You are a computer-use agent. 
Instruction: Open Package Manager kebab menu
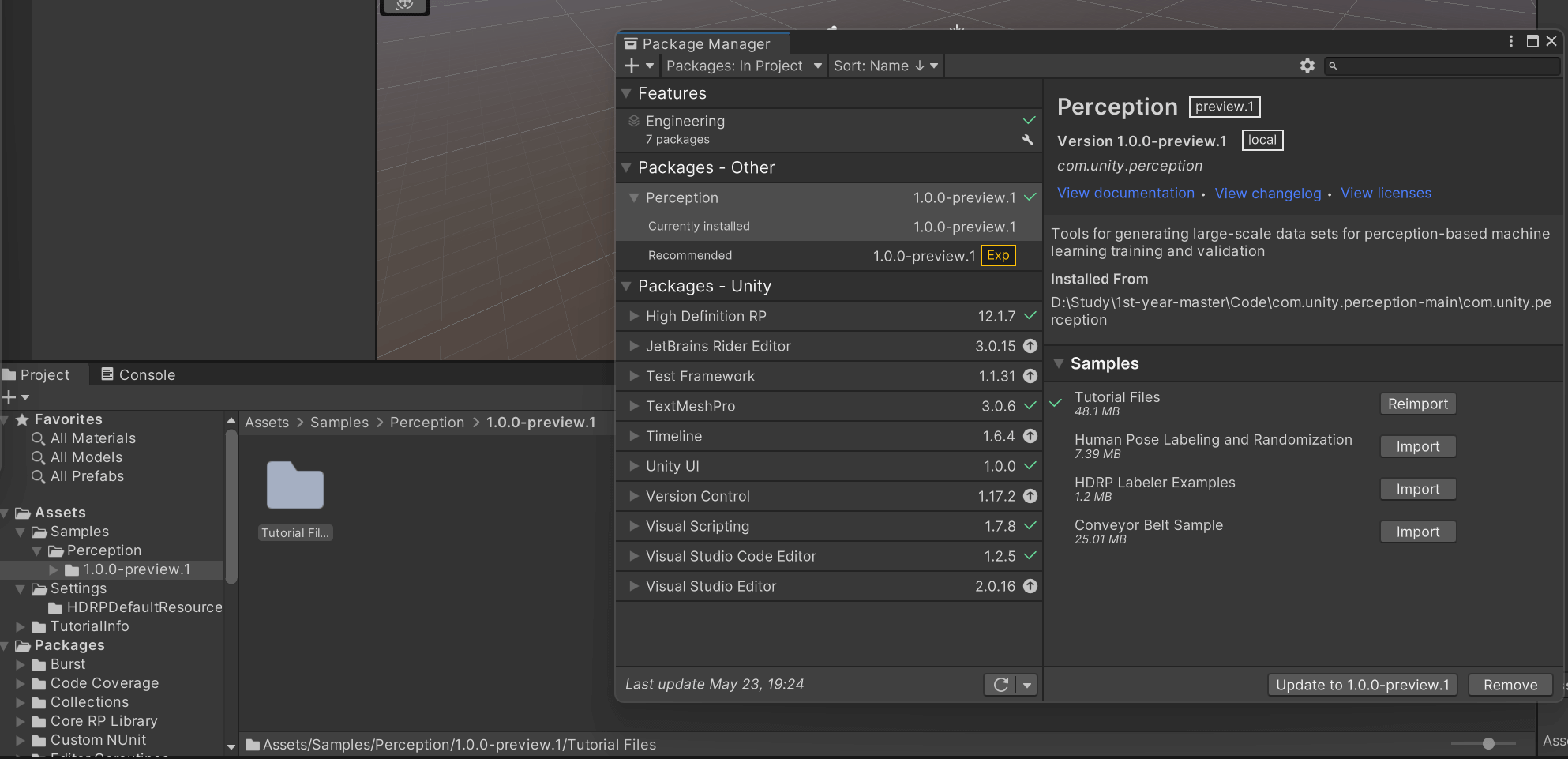pos(1511,41)
